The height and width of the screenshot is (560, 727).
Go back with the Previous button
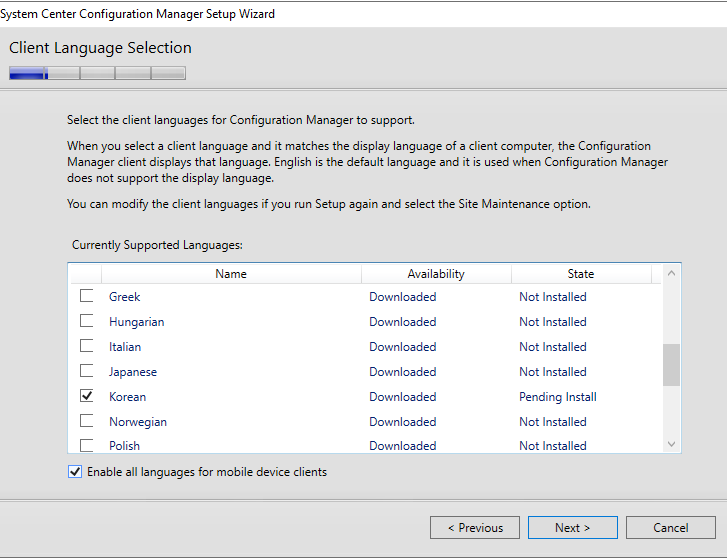(x=475, y=528)
